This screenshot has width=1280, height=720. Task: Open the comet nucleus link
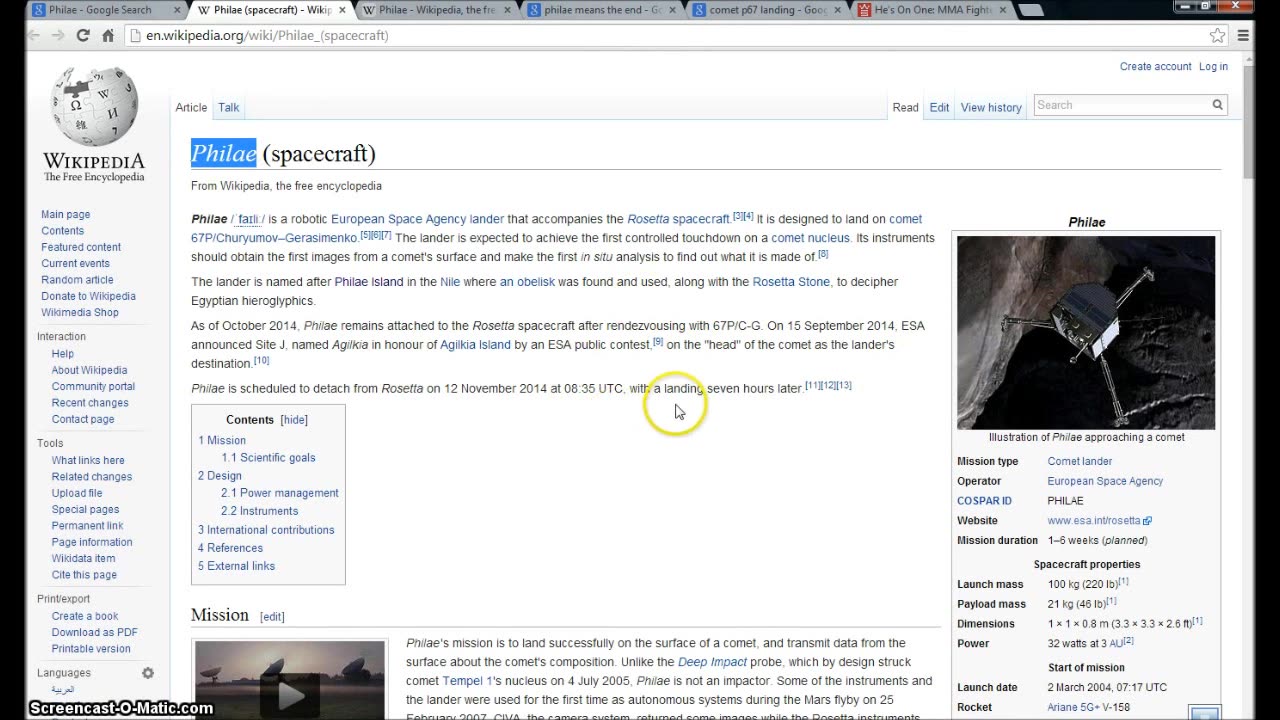(810, 238)
